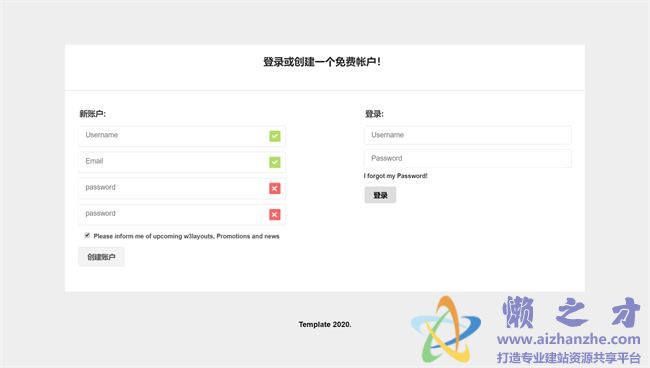Focus the login Password field
The image size is (650, 368).
click(468, 158)
